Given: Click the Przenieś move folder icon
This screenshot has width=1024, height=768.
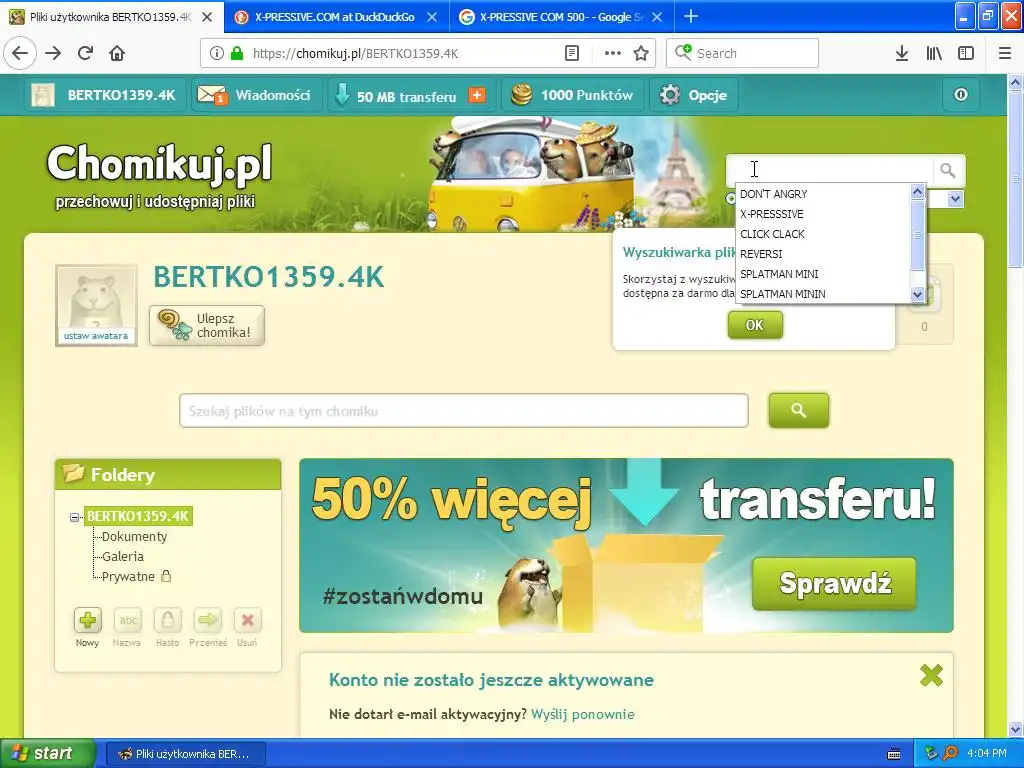Looking at the screenshot, I should 208,620.
